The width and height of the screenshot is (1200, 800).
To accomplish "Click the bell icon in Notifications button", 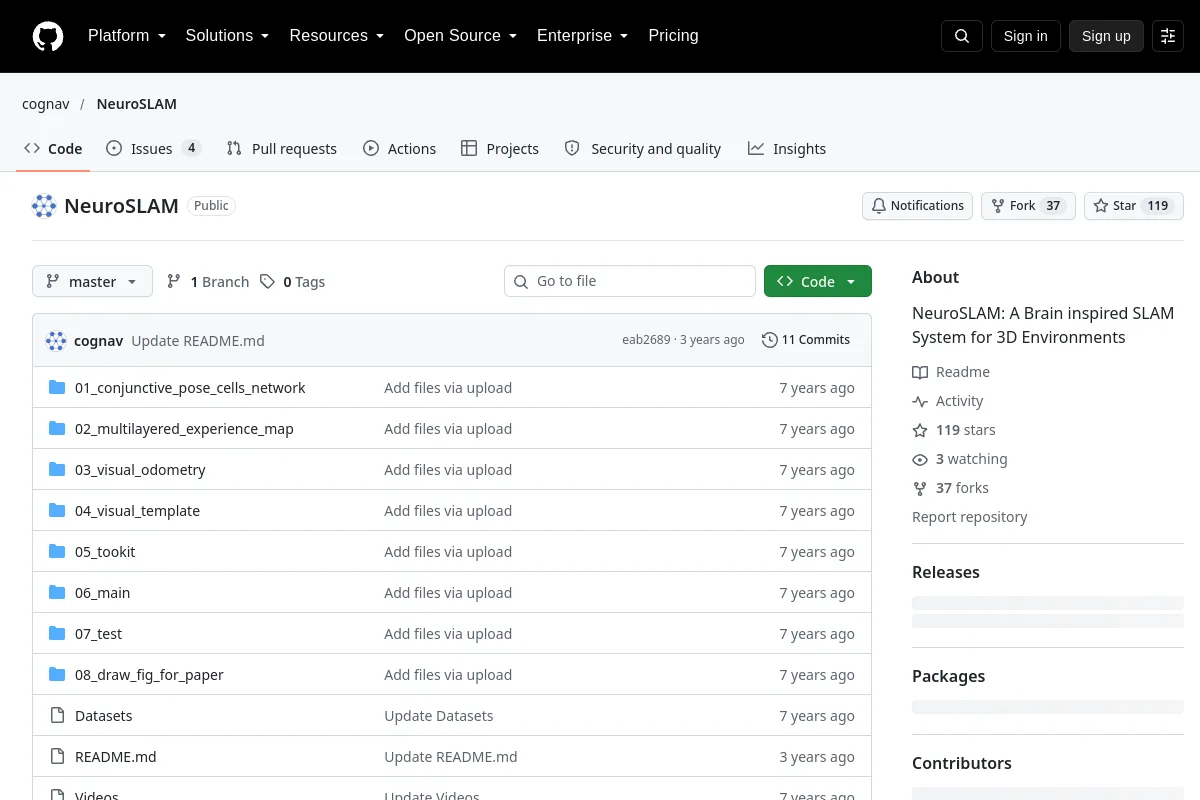I will click(879, 206).
